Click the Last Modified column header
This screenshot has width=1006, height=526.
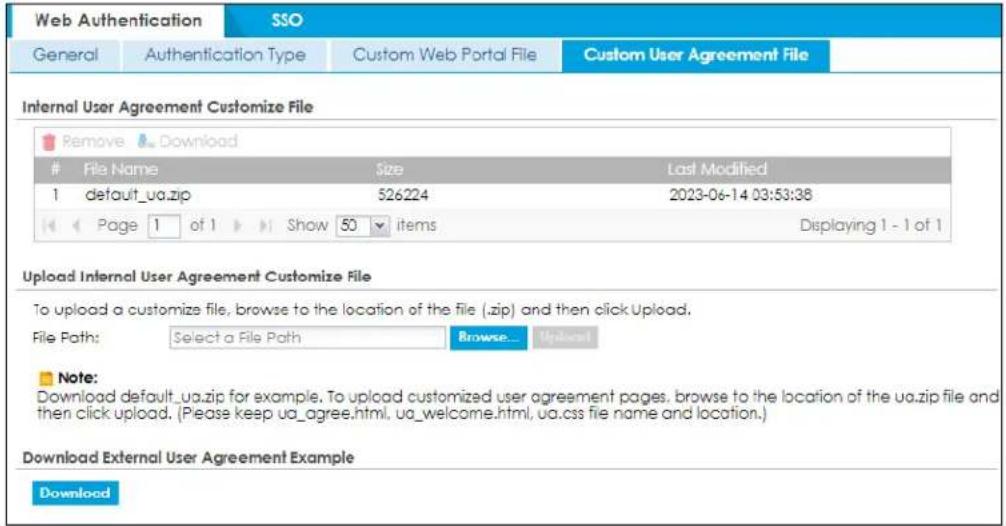coord(717,169)
